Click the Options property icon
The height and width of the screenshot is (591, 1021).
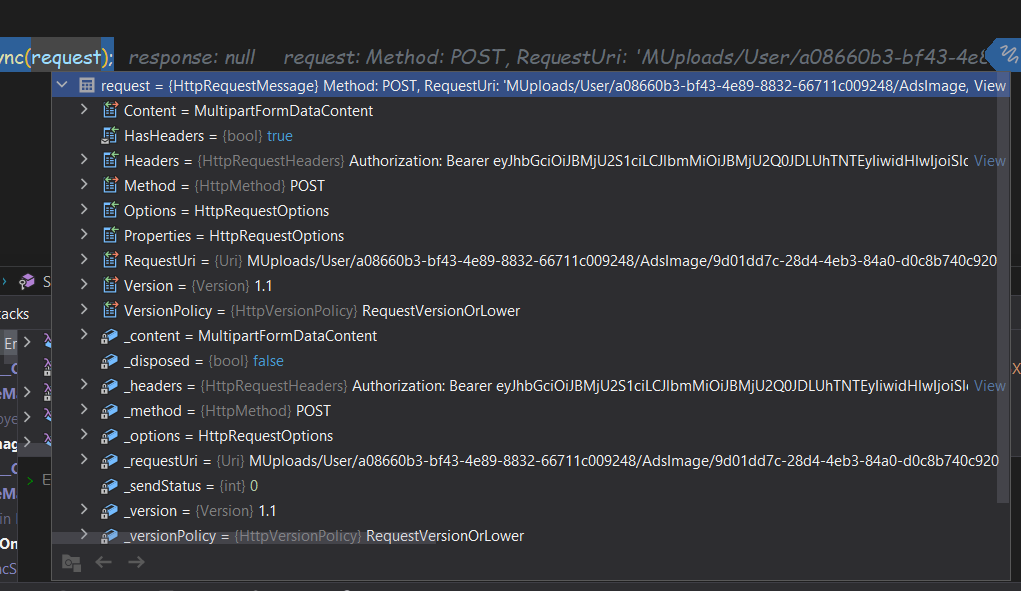click(x=110, y=210)
